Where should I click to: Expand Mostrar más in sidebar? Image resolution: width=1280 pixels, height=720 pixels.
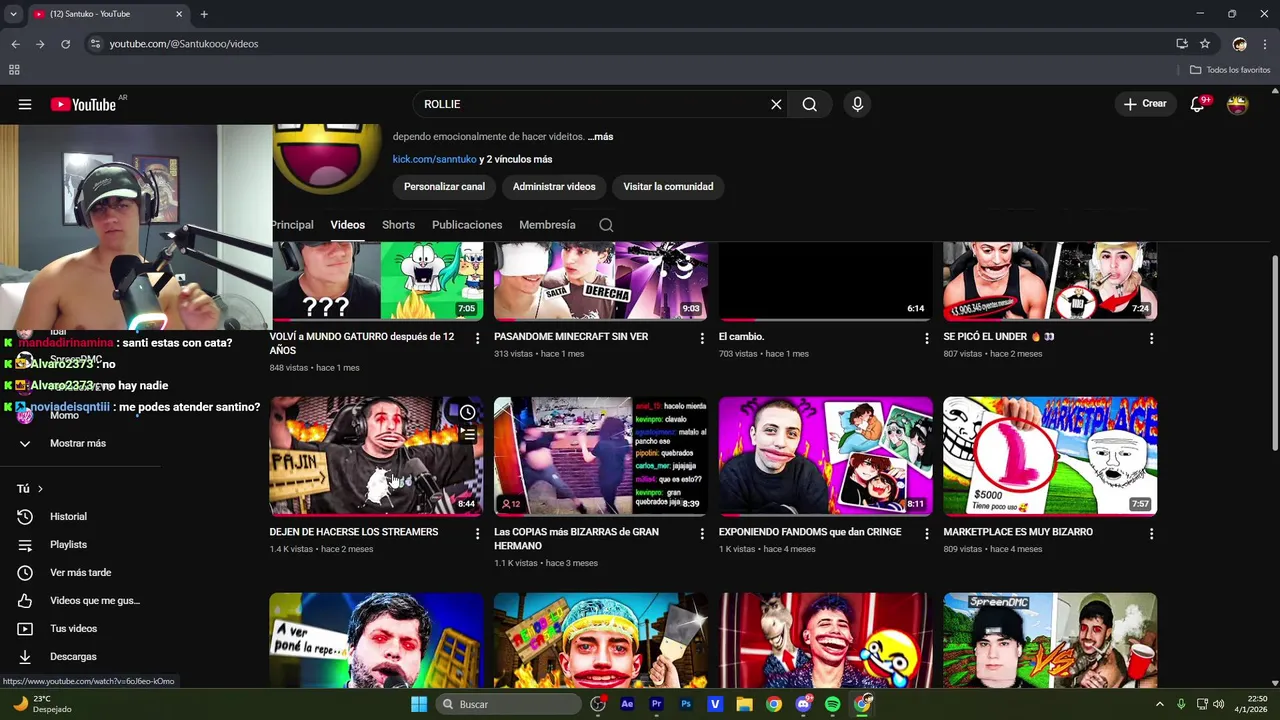click(x=78, y=443)
